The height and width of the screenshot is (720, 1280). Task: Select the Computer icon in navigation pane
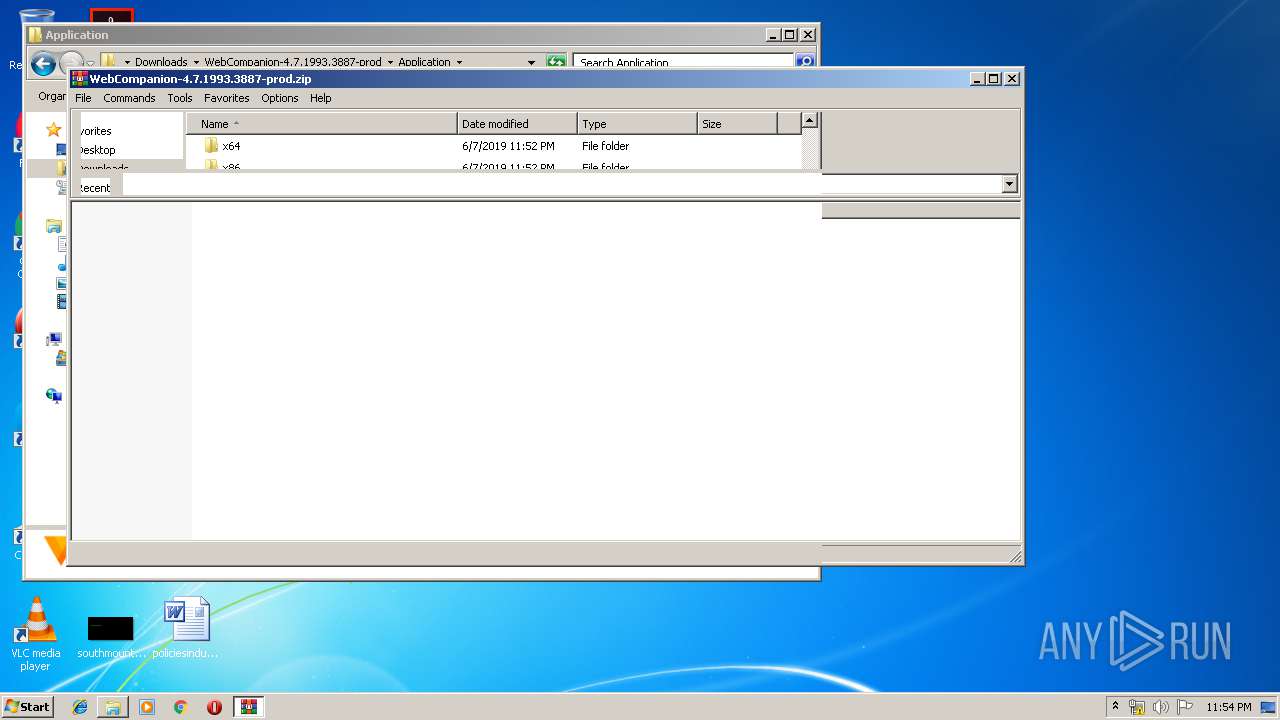[54, 339]
